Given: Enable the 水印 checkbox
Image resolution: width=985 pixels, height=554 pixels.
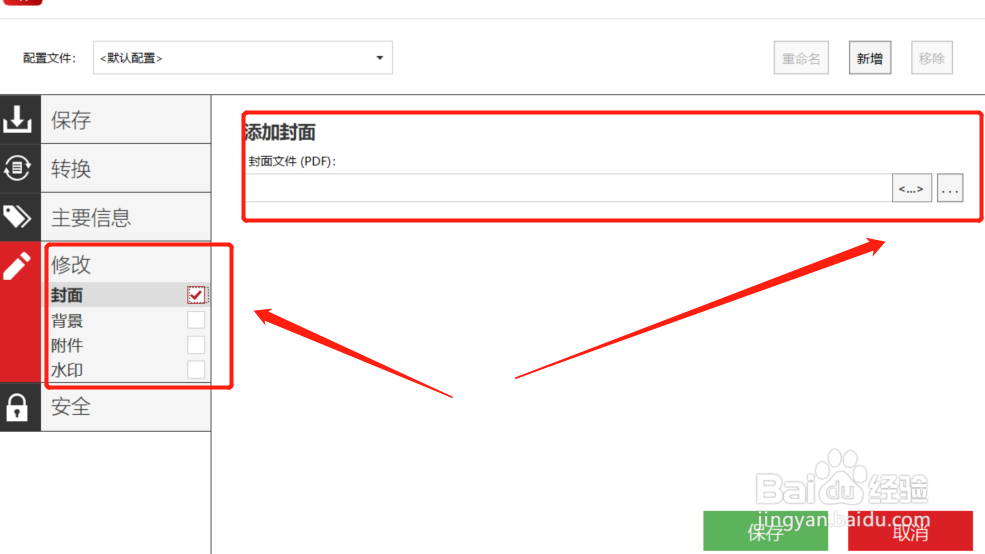Looking at the screenshot, I should [x=196, y=369].
